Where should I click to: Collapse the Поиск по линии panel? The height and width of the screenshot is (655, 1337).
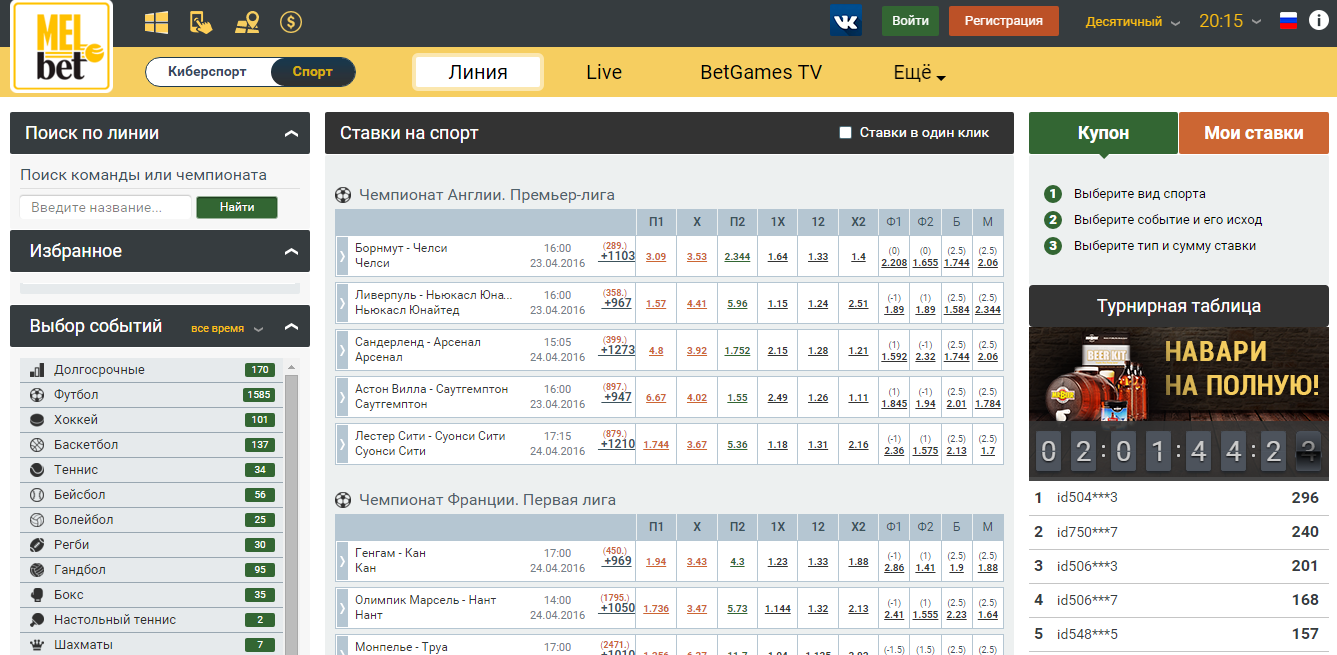click(x=290, y=133)
